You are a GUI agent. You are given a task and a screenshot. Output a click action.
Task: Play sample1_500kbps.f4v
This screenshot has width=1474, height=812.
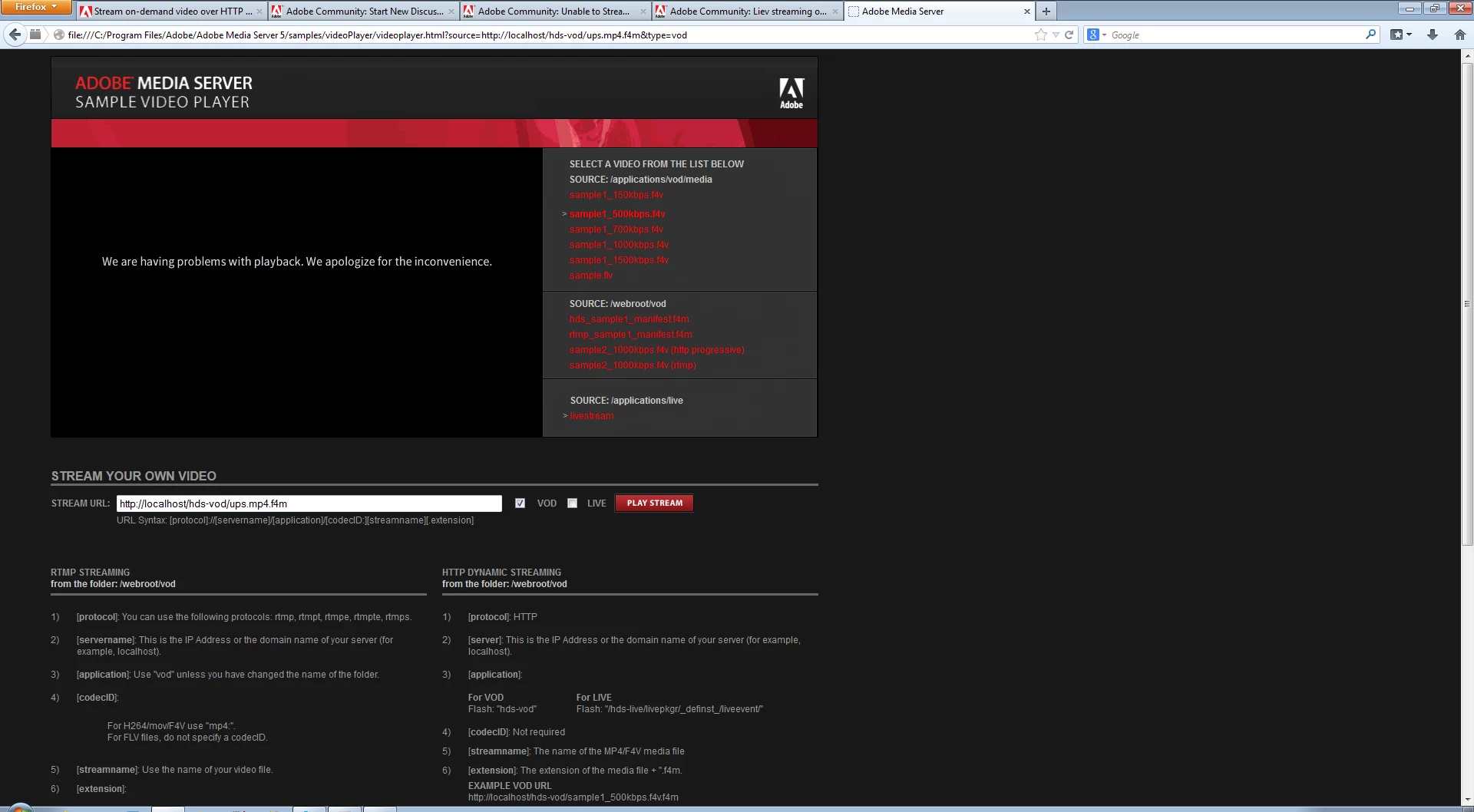tap(617, 214)
